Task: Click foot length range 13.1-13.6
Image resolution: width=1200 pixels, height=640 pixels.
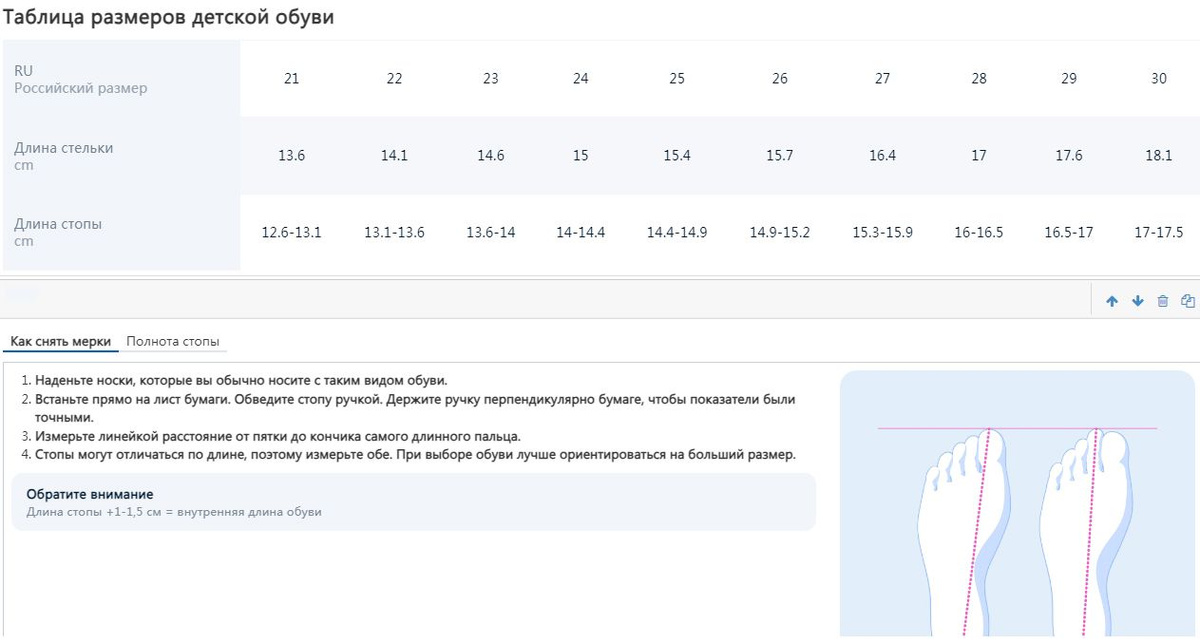Action: 394,233
